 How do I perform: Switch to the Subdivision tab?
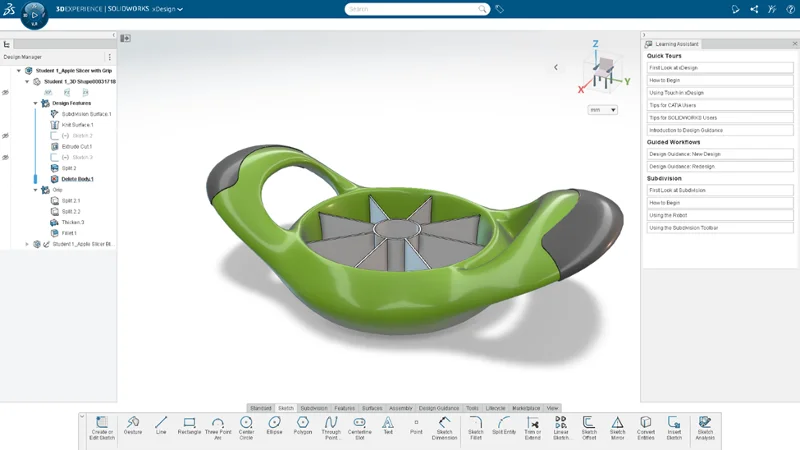[x=314, y=408]
